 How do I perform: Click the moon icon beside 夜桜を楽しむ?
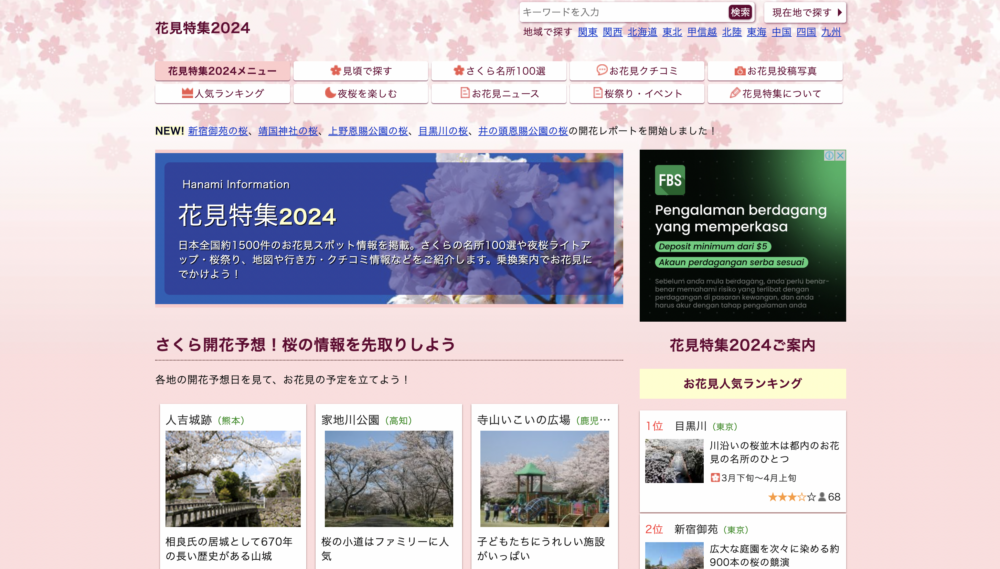pos(330,92)
